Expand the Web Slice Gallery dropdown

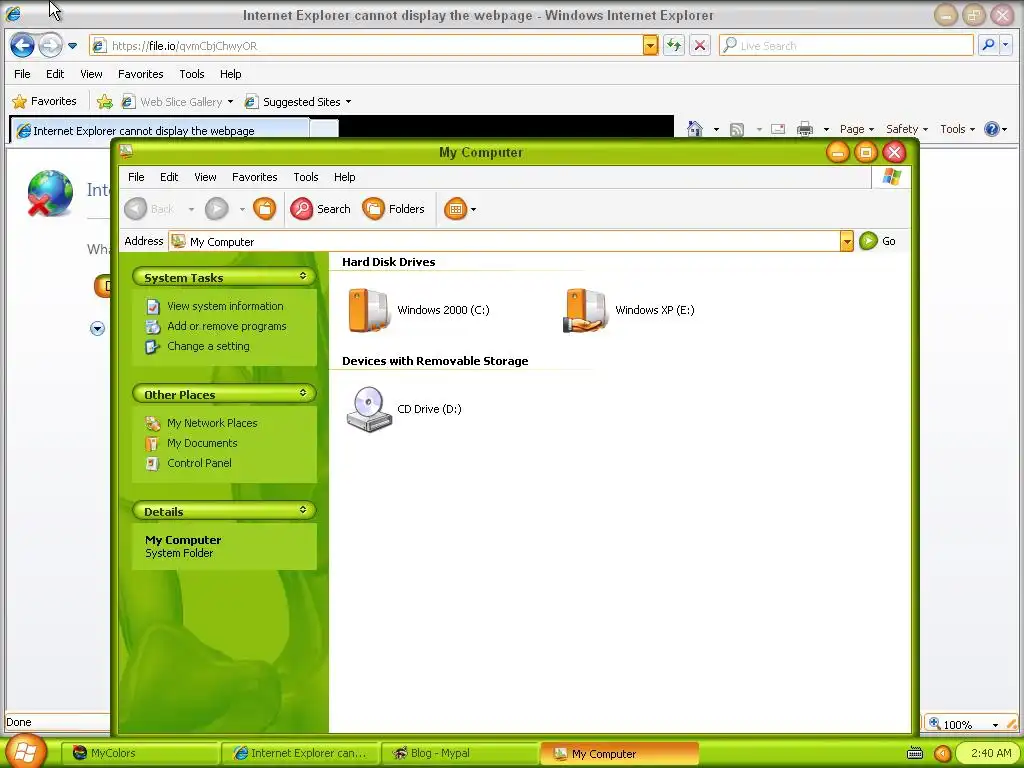tap(230, 102)
